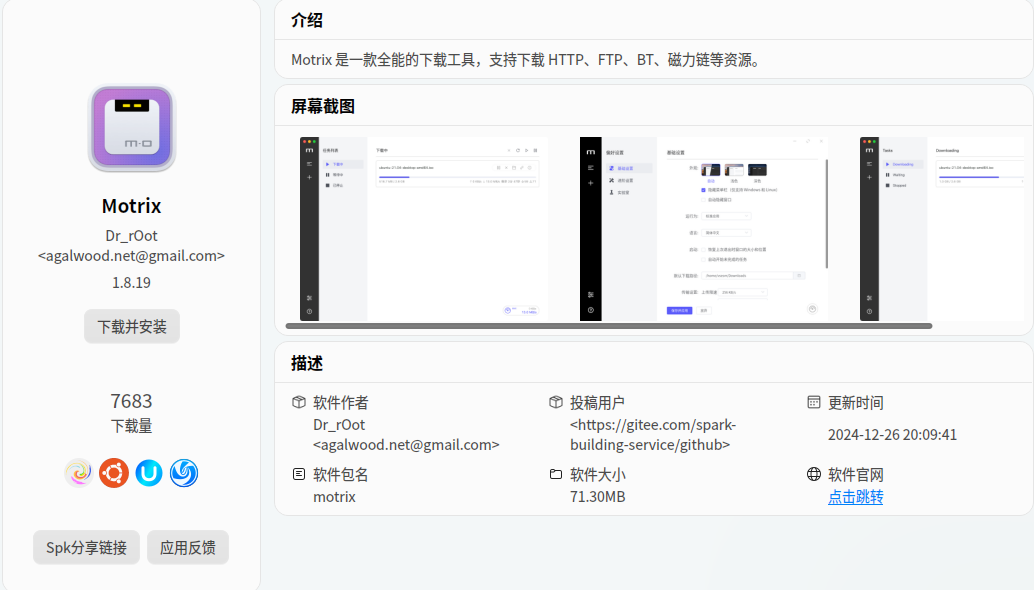Click the 屏幕截图 section heading

(323, 106)
